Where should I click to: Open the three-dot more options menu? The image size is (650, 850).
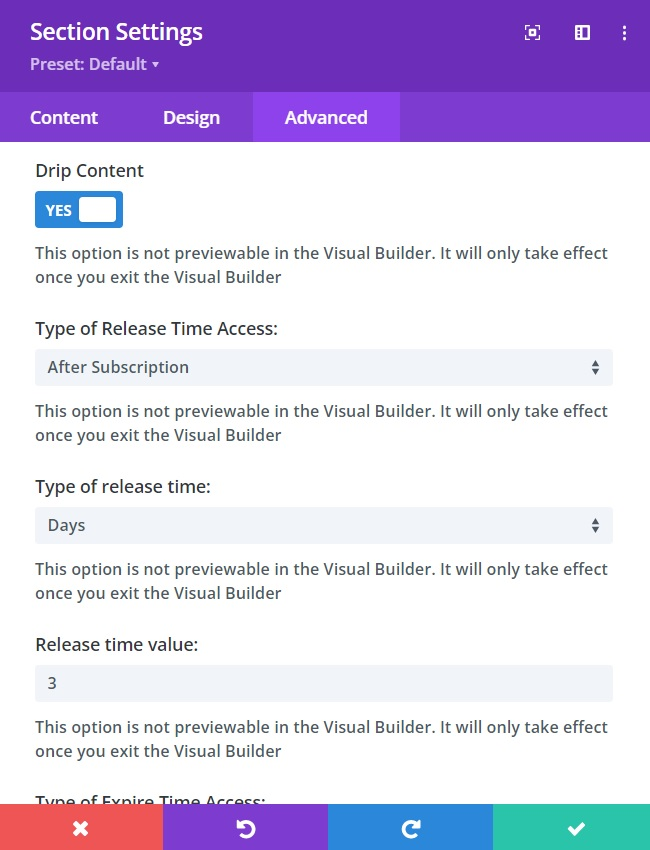point(624,33)
